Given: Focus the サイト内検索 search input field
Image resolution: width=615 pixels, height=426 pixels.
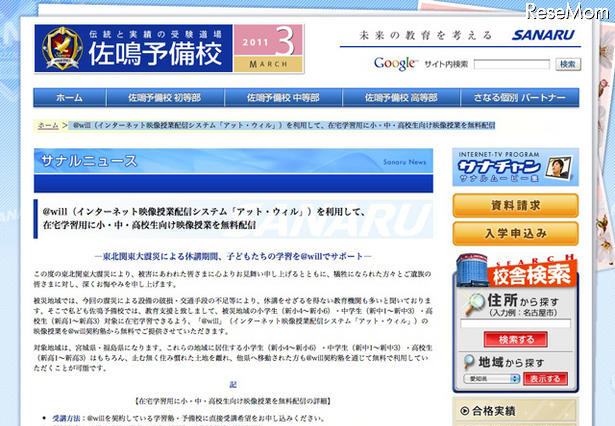Looking at the screenshot, I should pos(511,64).
